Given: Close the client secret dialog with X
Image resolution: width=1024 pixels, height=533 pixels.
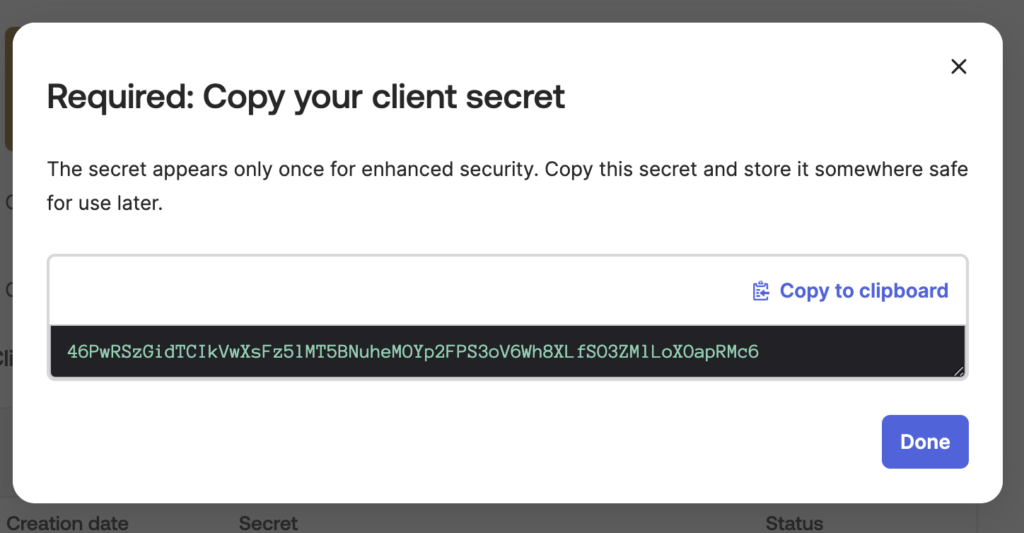Looking at the screenshot, I should (x=958, y=67).
